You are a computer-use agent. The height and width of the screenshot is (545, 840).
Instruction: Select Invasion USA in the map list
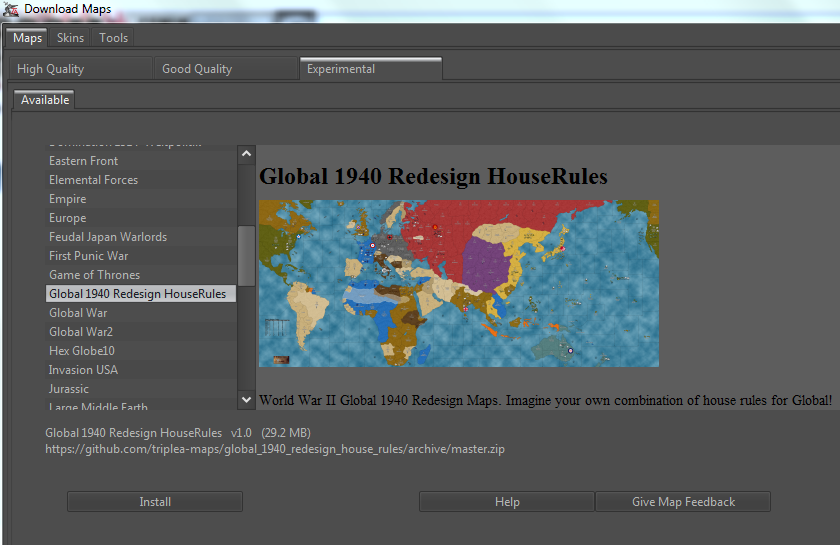click(140, 370)
